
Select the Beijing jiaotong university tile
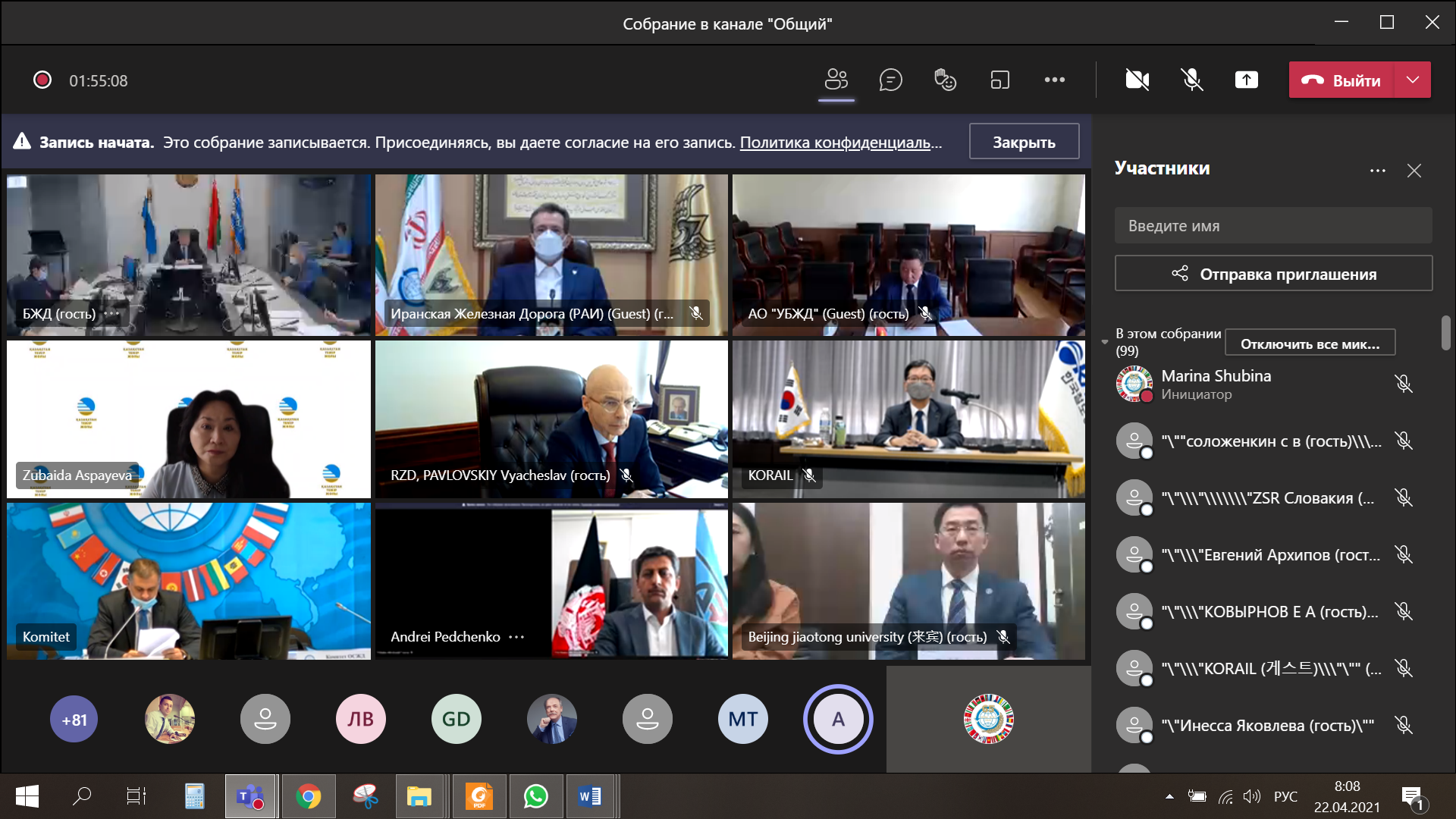coord(908,581)
